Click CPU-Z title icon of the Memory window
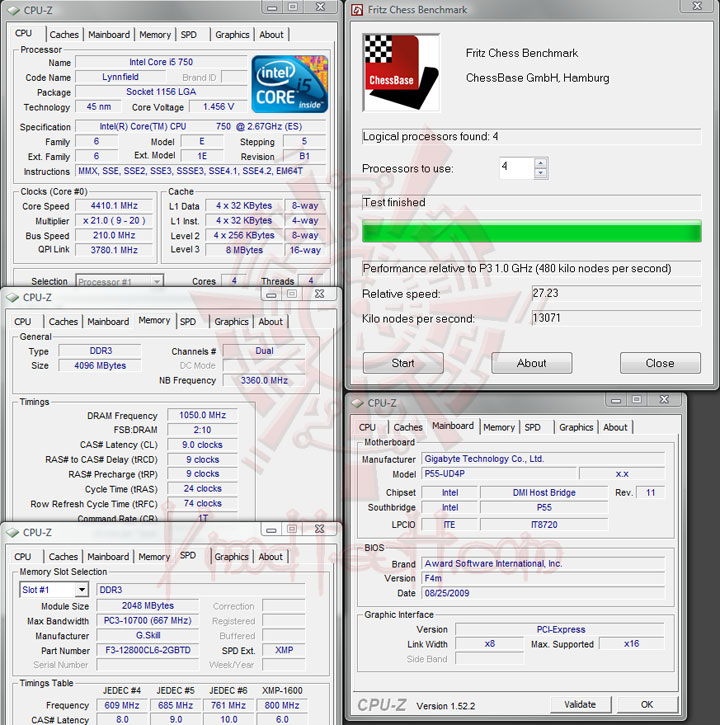The width and height of the screenshot is (720, 725). (13, 297)
